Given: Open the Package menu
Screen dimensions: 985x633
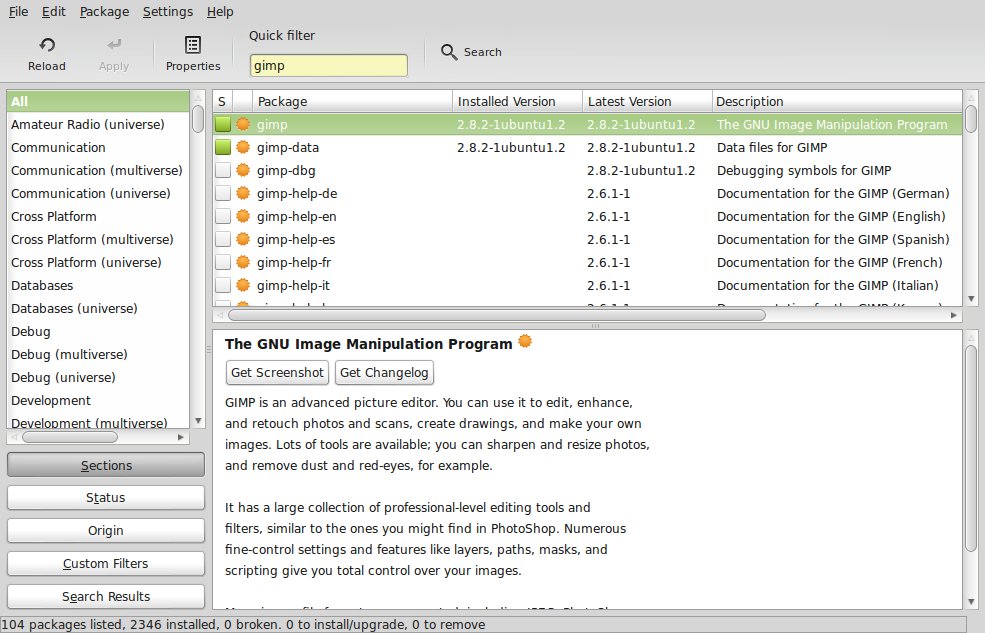Looking at the screenshot, I should [104, 12].
